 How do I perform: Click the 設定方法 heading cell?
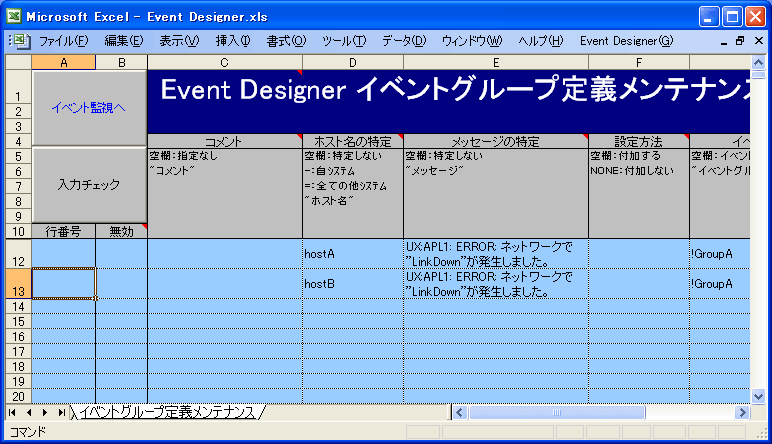pos(639,142)
